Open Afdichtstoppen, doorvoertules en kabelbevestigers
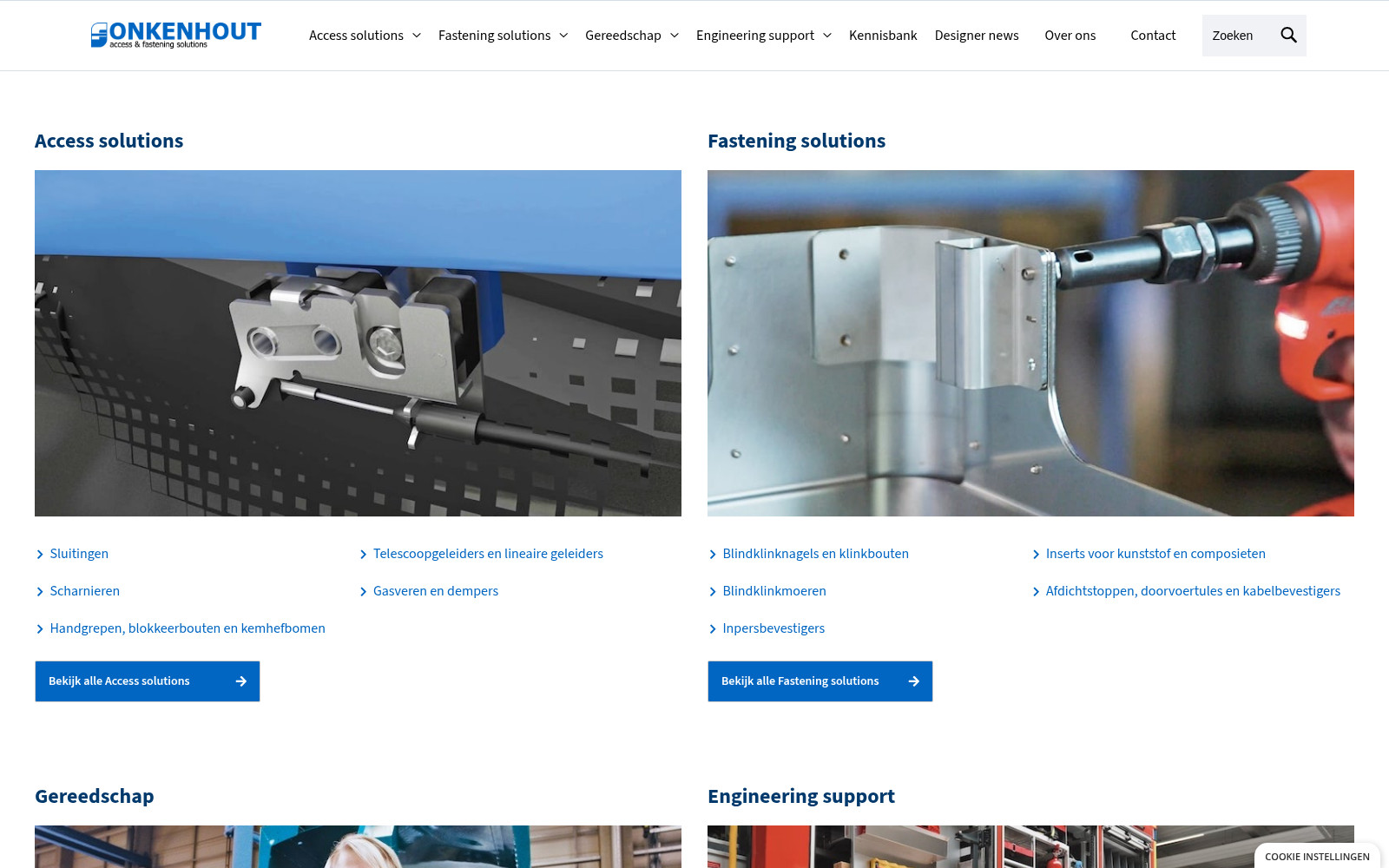The height and width of the screenshot is (868, 1389). (1193, 591)
